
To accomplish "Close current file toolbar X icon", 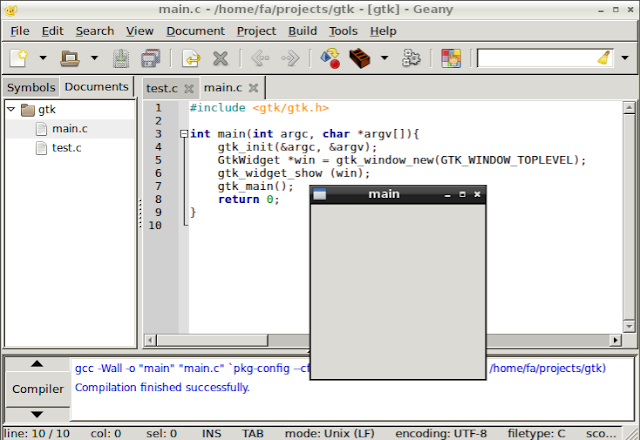I will click(220, 58).
